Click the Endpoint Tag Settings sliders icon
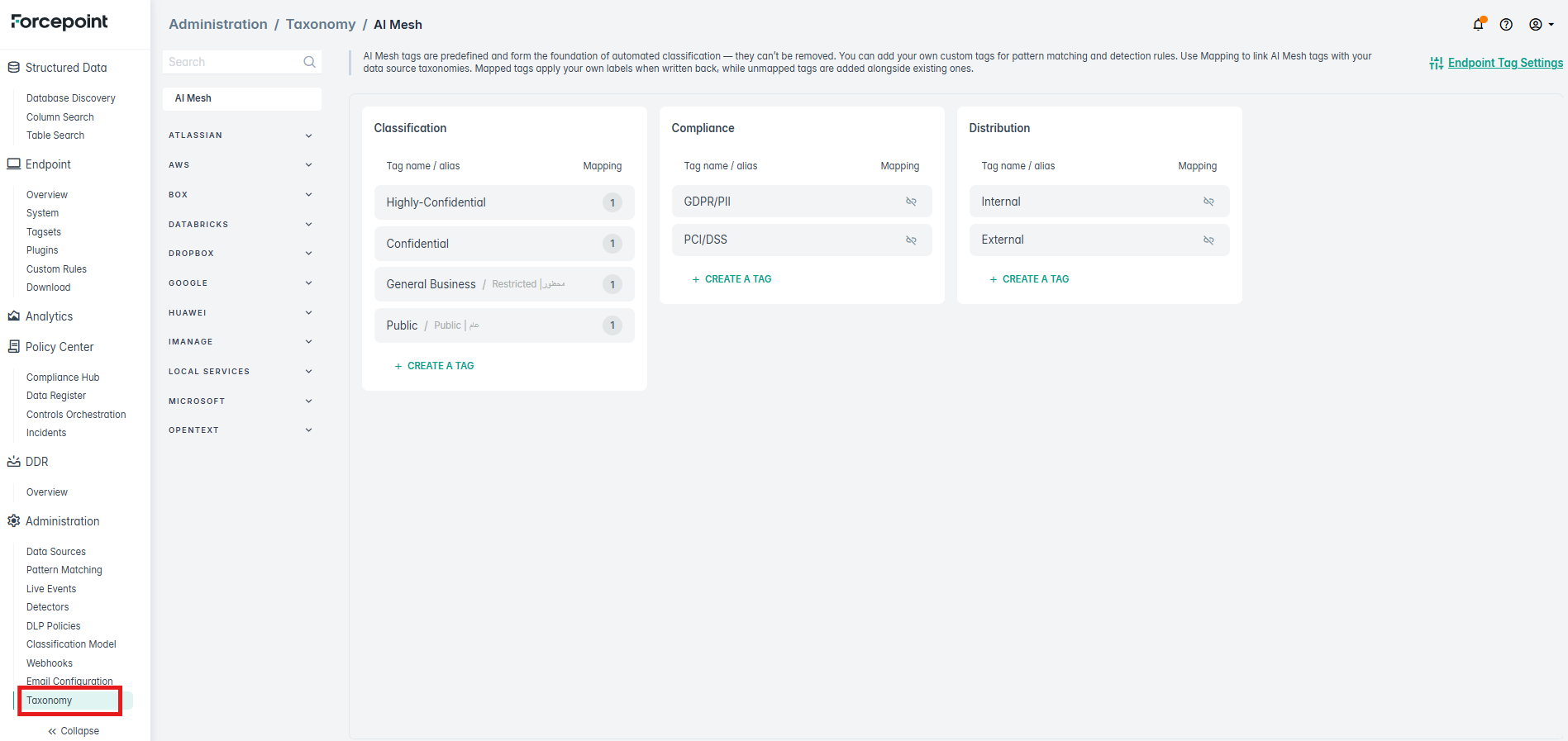Viewport: 1568px width, 741px height. pyautogui.click(x=1437, y=63)
